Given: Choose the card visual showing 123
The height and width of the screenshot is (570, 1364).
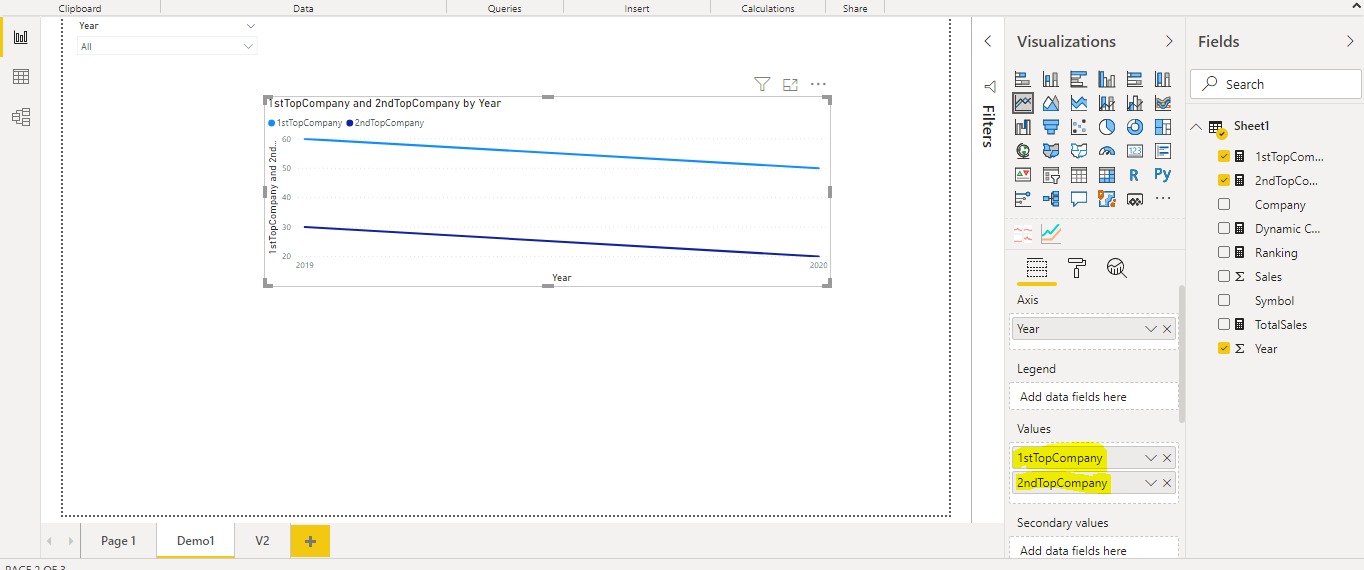Looking at the screenshot, I should pos(1135,151).
